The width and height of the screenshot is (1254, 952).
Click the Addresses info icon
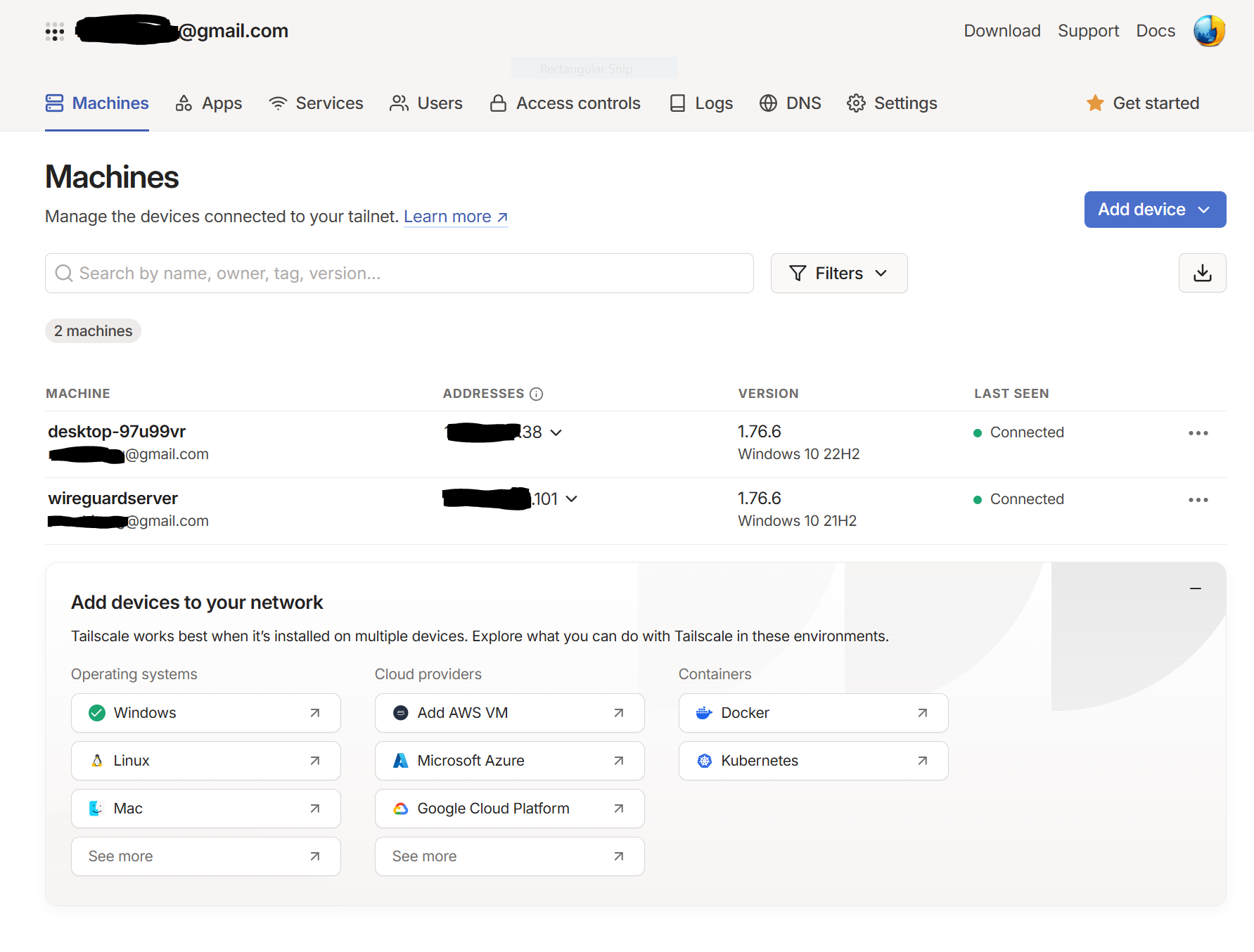[537, 394]
